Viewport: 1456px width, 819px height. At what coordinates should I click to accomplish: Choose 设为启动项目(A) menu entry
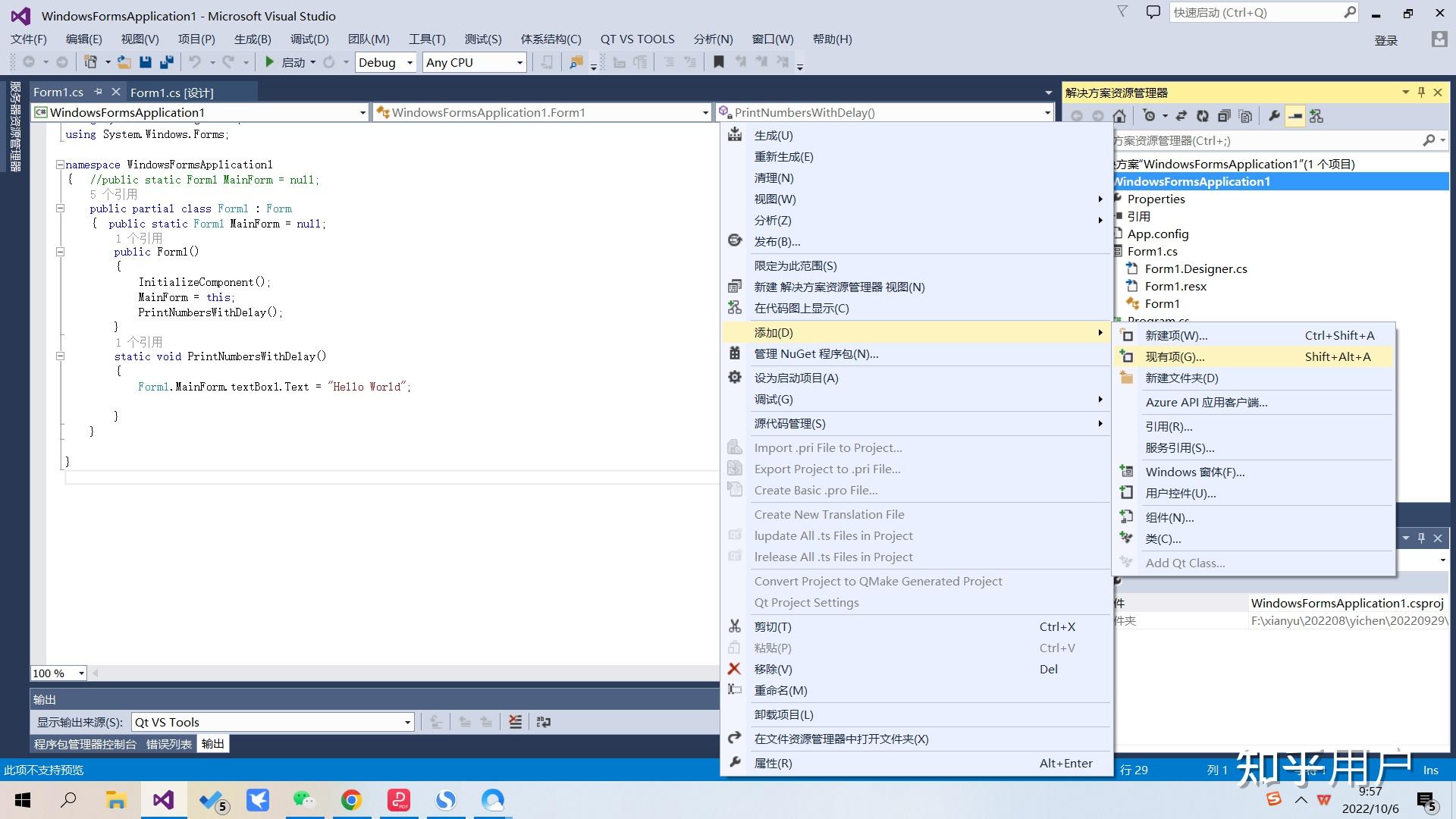(x=917, y=378)
